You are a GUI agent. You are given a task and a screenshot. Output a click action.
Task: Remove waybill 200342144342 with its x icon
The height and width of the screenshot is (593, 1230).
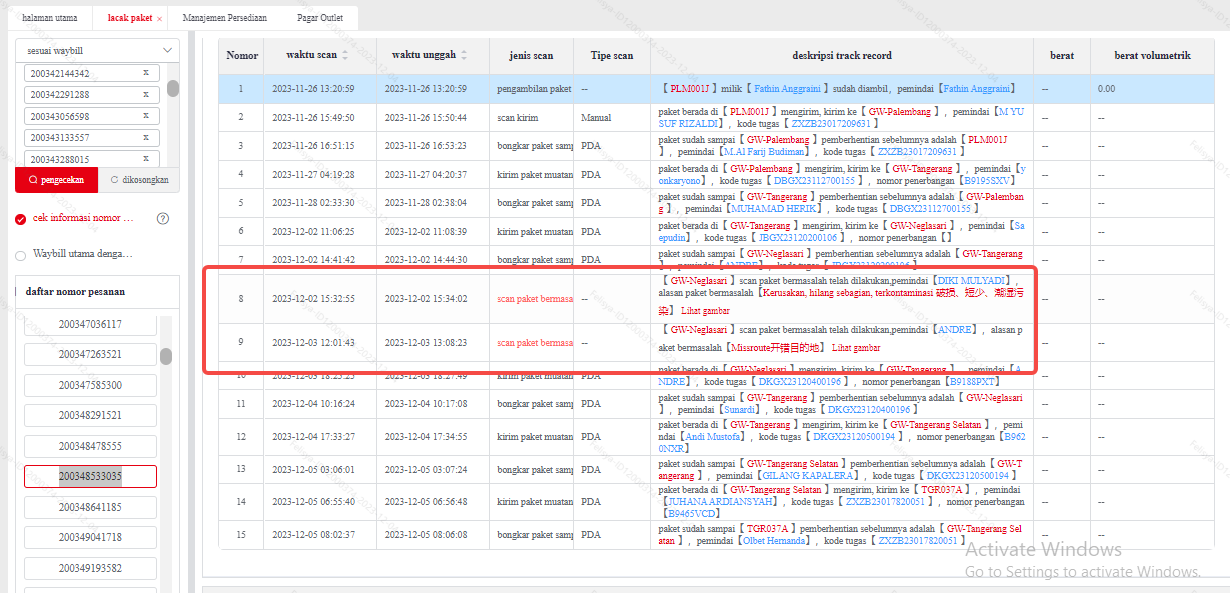[x=145, y=73]
